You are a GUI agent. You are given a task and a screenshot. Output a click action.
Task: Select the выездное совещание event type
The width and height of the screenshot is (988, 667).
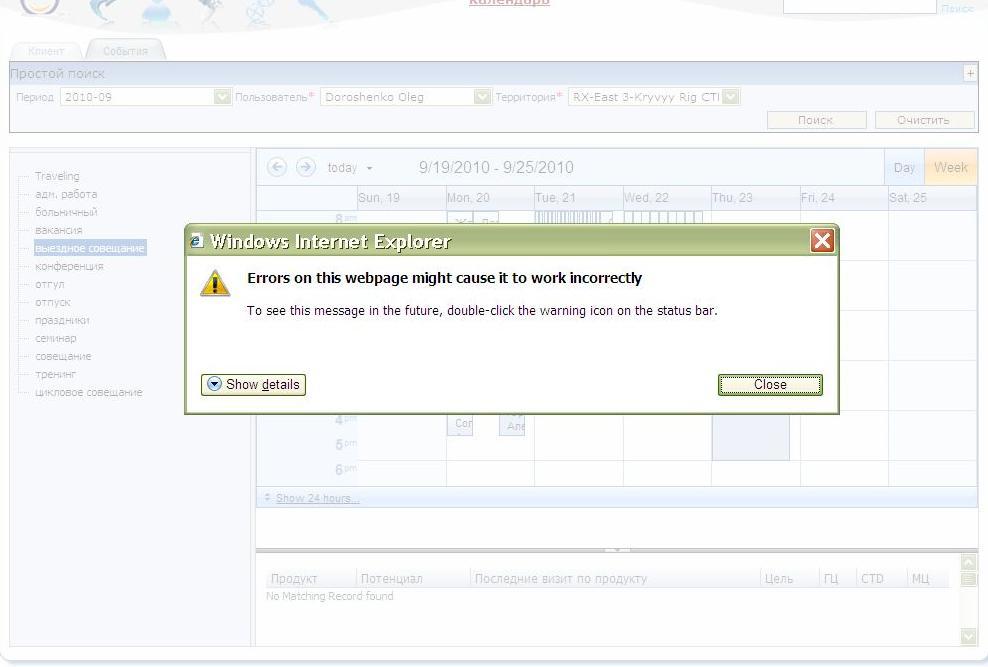[x=90, y=248]
